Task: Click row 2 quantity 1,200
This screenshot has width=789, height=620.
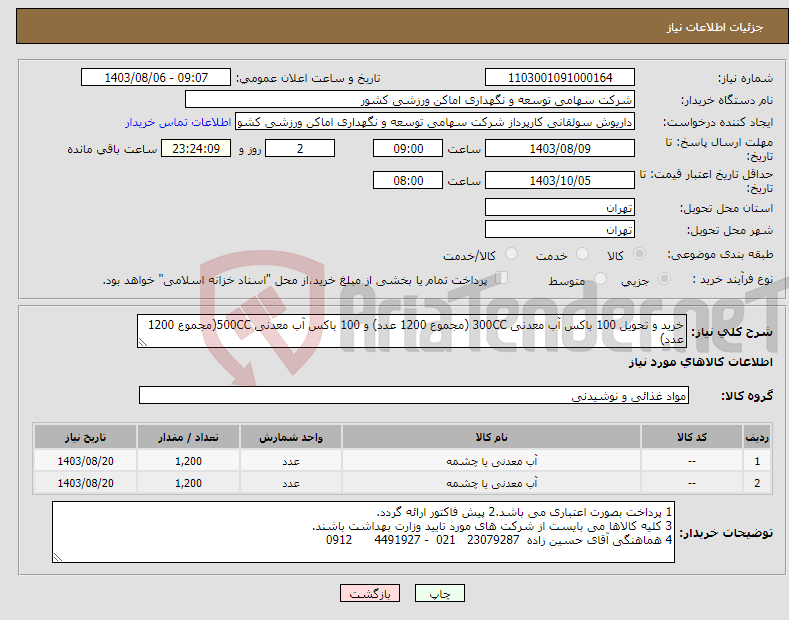Action: [188, 483]
